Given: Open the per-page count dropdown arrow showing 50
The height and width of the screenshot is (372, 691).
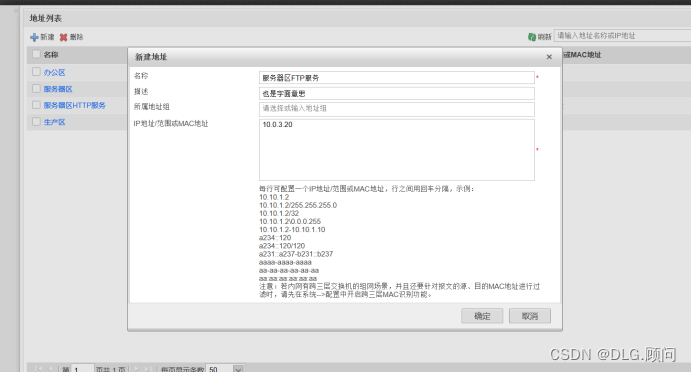Looking at the screenshot, I should (238, 369).
